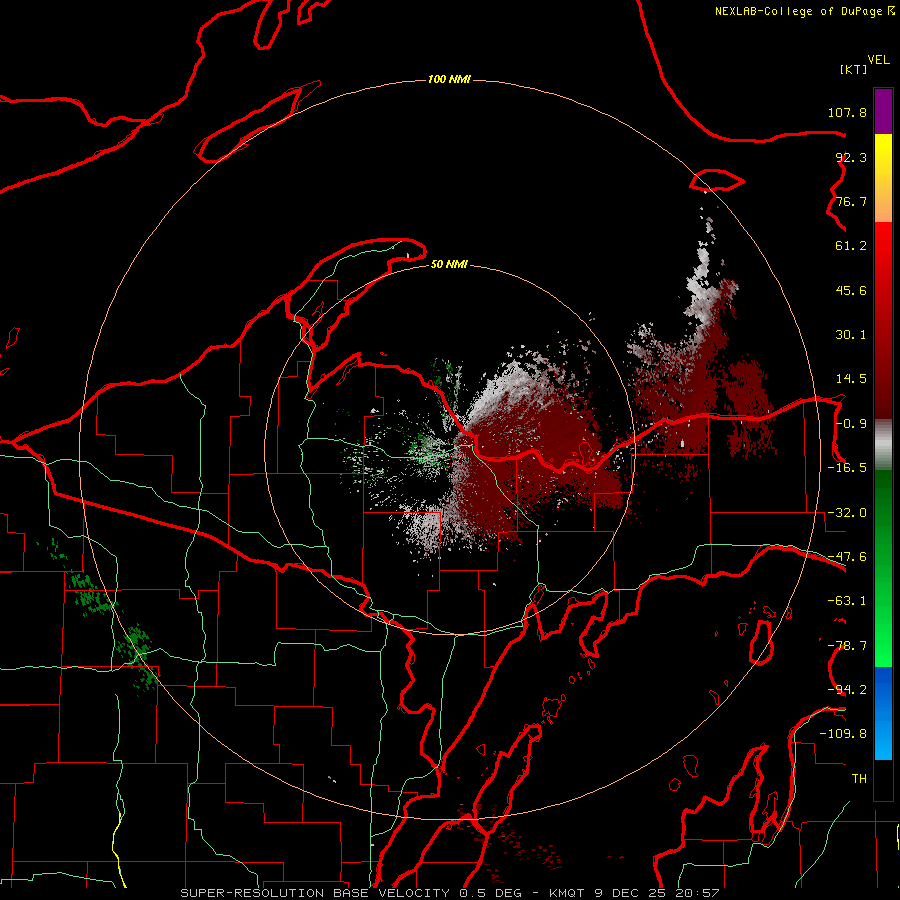The height and width of the screenshot is (900, 900).
Task: Click the 14.5 velocity scale value
Action: point(851,379)
